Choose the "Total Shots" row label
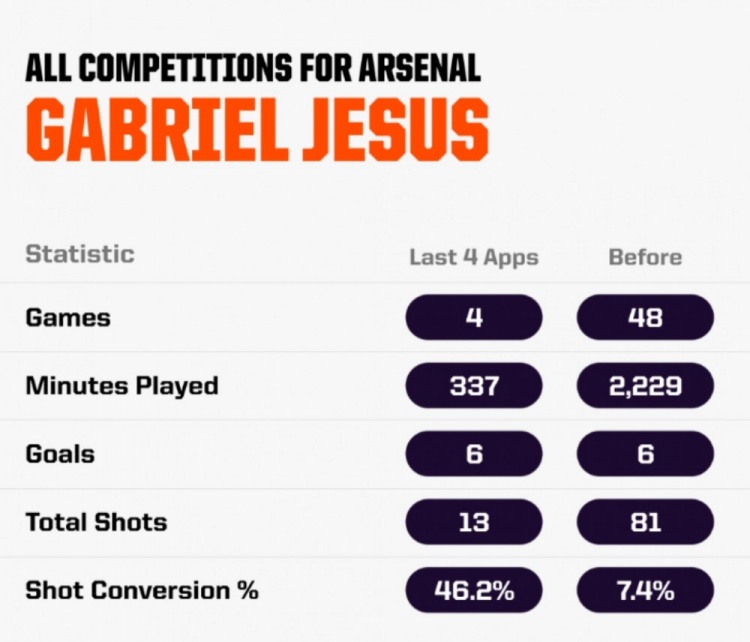Screen dimensions: 750x642 (96, 522)
